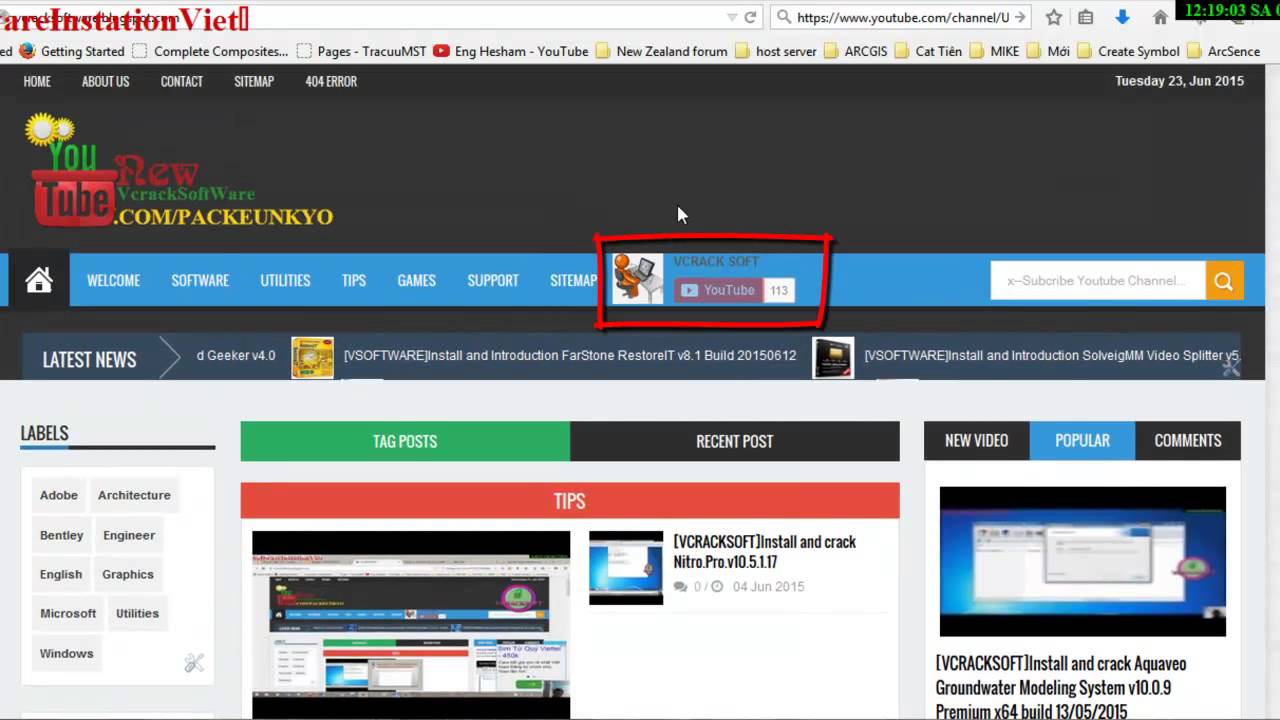Click the Bentley label tag
Image resolution: width=1280 pixels, height=720 pixels.
(61, 535)
